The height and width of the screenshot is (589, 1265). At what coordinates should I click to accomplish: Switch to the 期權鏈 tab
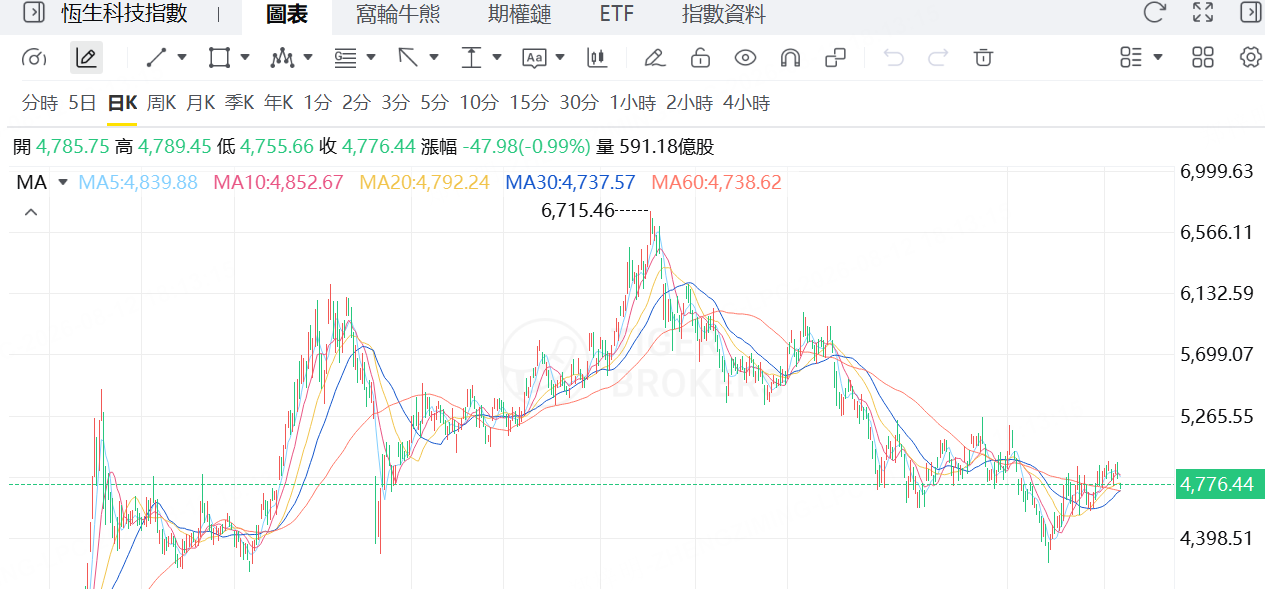tap(519, 14)
